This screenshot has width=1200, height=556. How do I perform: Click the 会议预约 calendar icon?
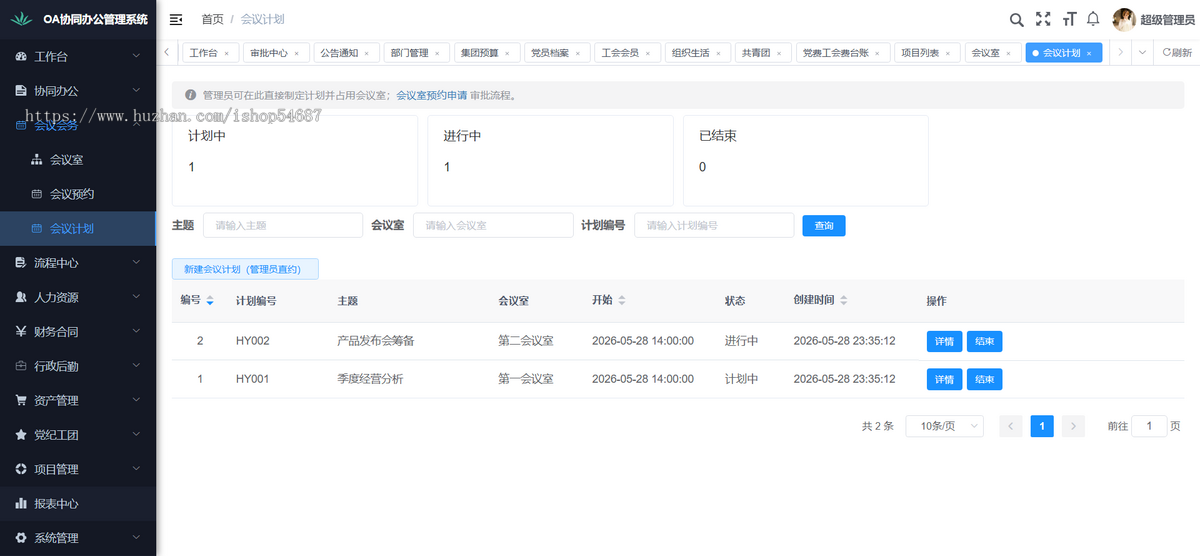[37, 194]
